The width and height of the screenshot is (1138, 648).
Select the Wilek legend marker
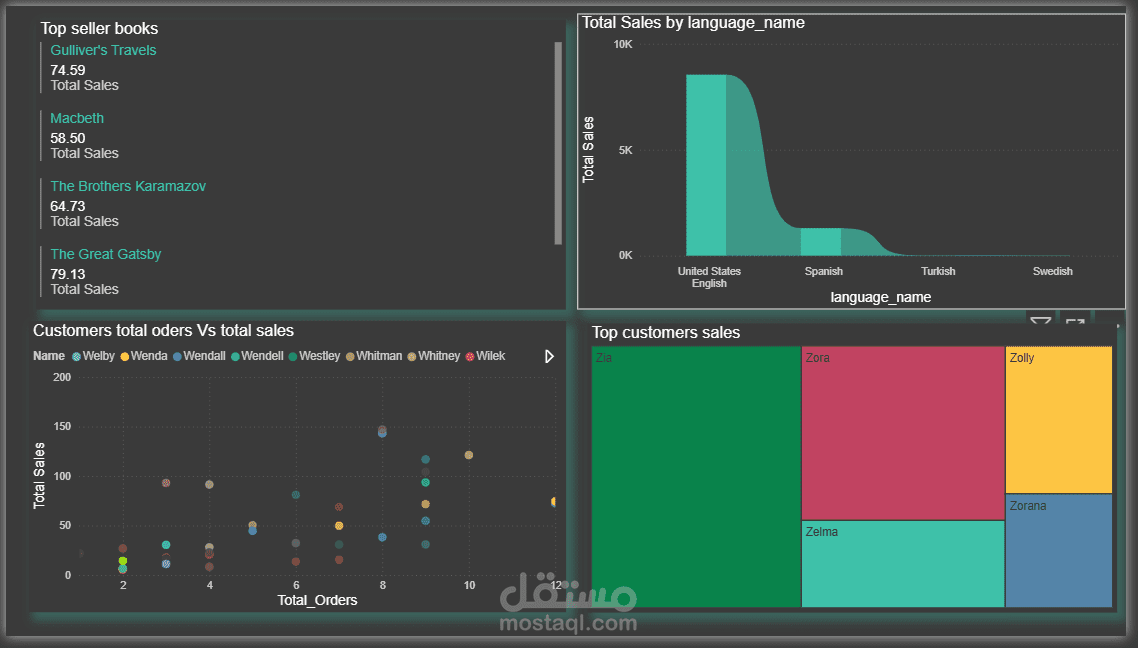pyautogui.click(x=470, y=356)
